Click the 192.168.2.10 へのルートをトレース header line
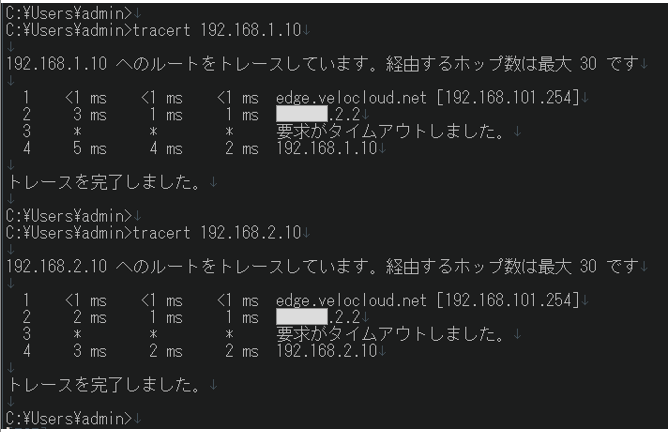 323,267
